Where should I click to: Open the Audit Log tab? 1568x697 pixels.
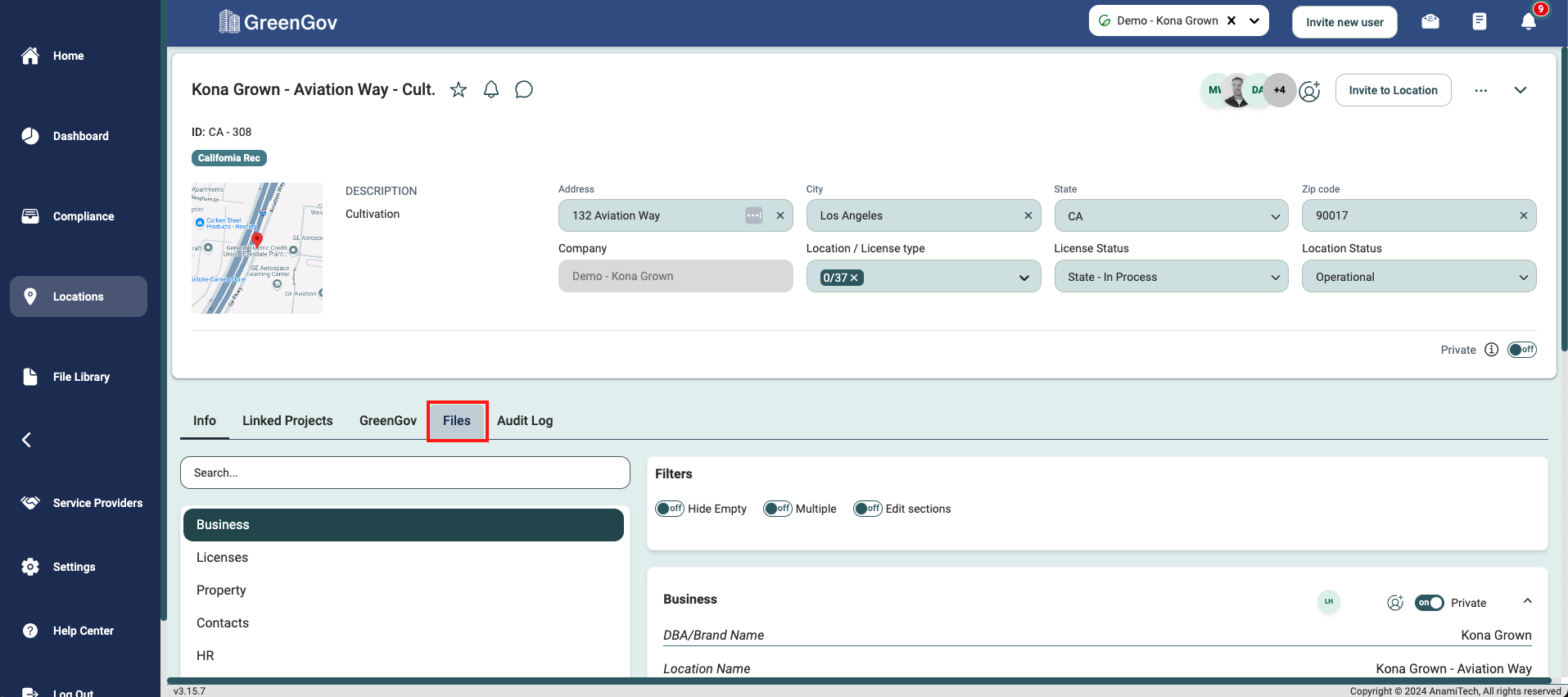pyautogui.click(x=525, y=420)
